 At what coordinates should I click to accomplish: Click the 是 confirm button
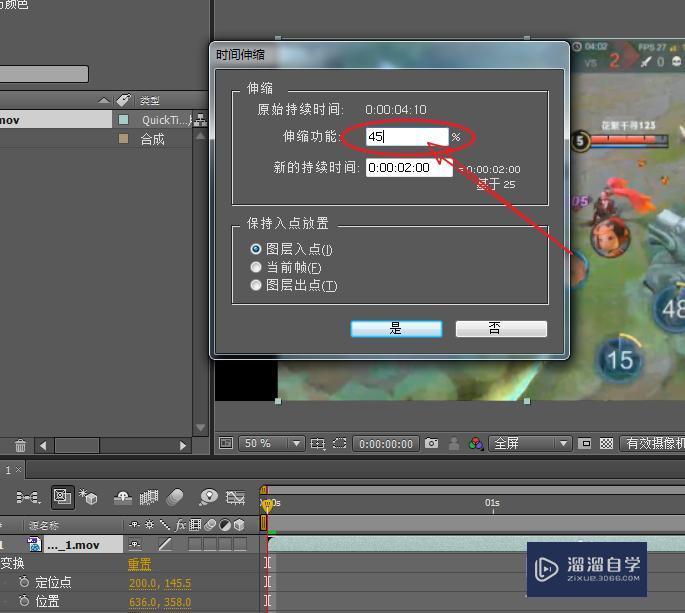396,329
